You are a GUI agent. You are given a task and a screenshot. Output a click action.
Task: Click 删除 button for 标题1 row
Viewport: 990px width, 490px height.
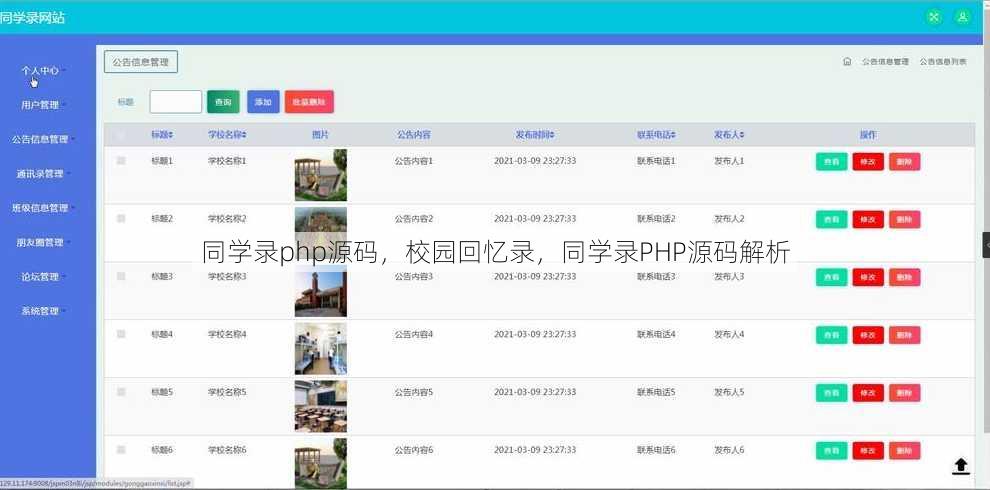pos(905,162)
